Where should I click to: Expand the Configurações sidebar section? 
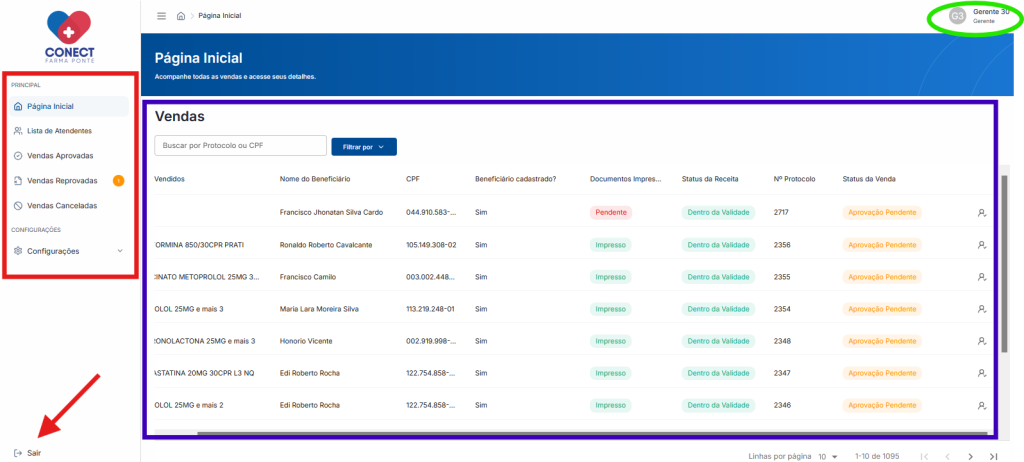pos(69,251)
